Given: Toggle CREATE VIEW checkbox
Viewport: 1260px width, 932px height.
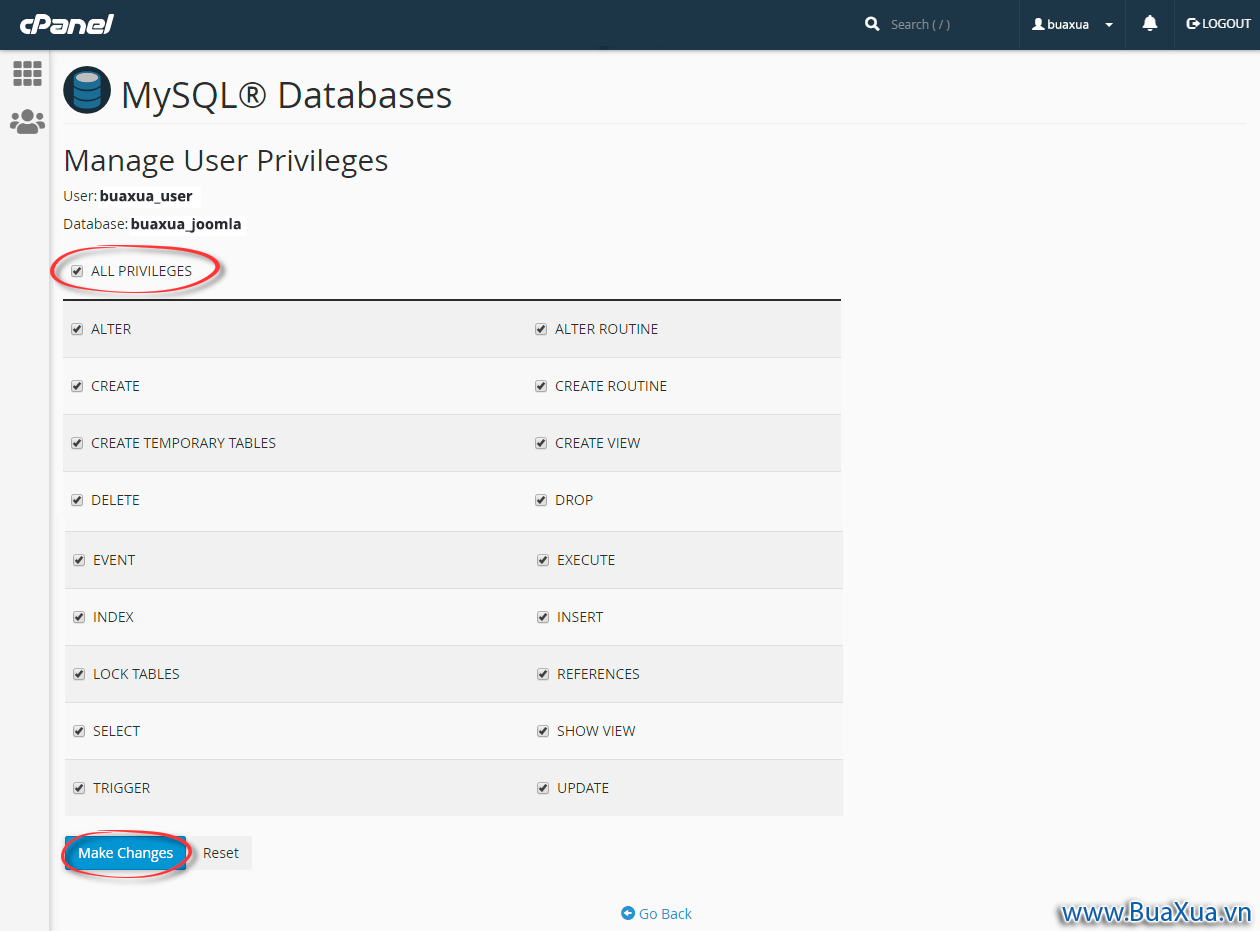Looking at the screenshot, I should (x=541, y=443).
